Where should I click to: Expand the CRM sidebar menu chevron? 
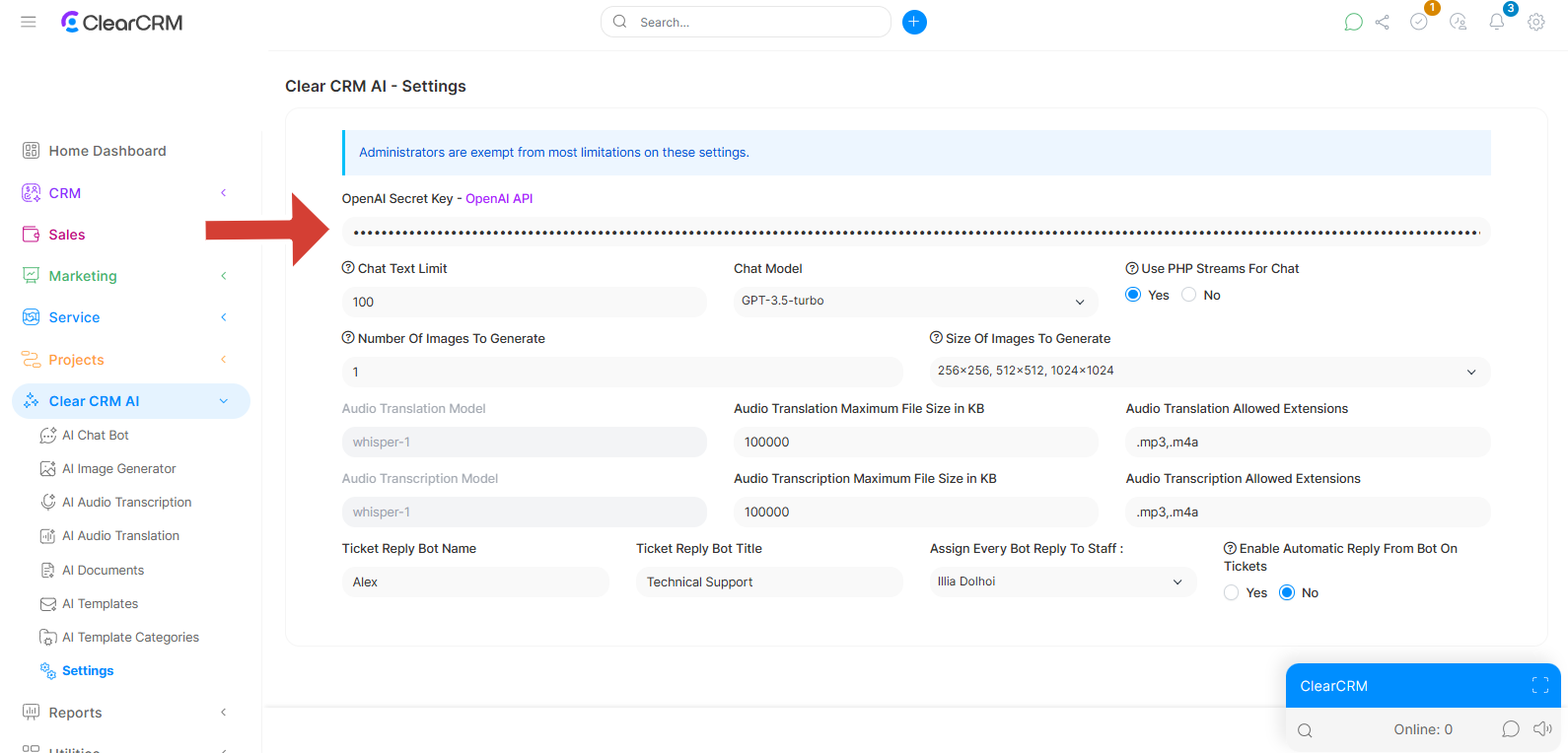[224, 193]
